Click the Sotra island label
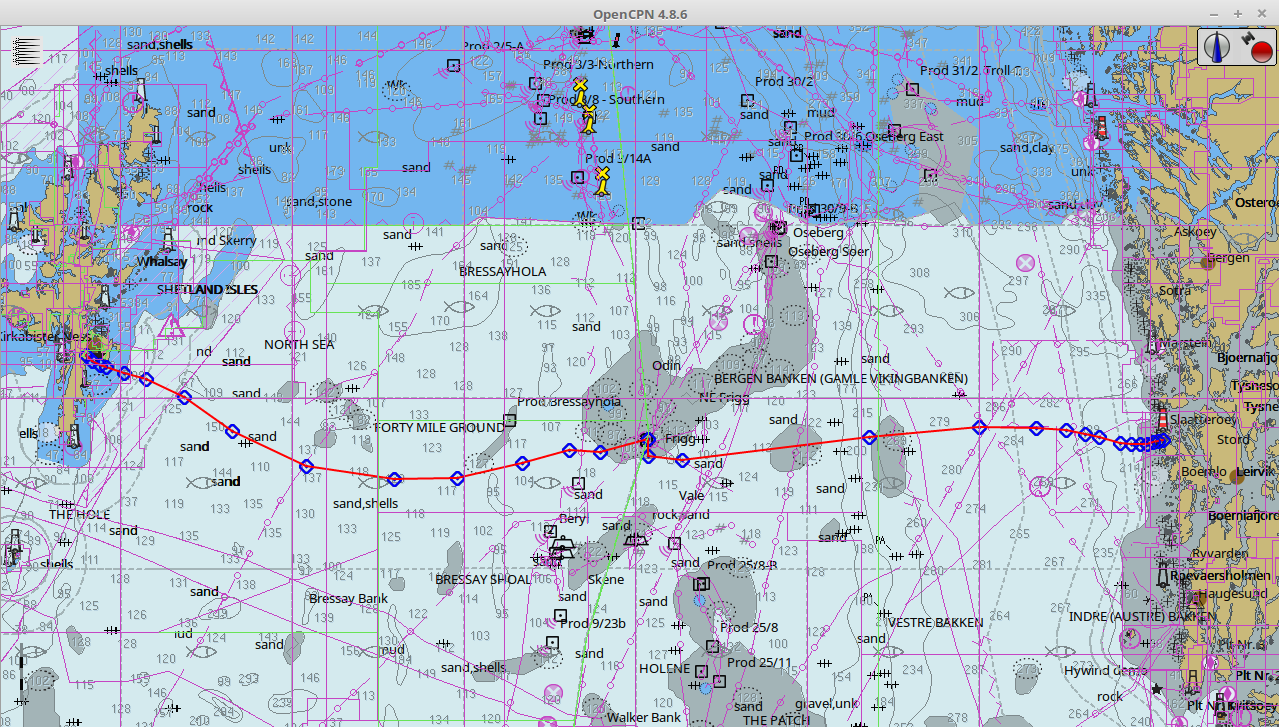1279x727 pixels. [1175, 291]
